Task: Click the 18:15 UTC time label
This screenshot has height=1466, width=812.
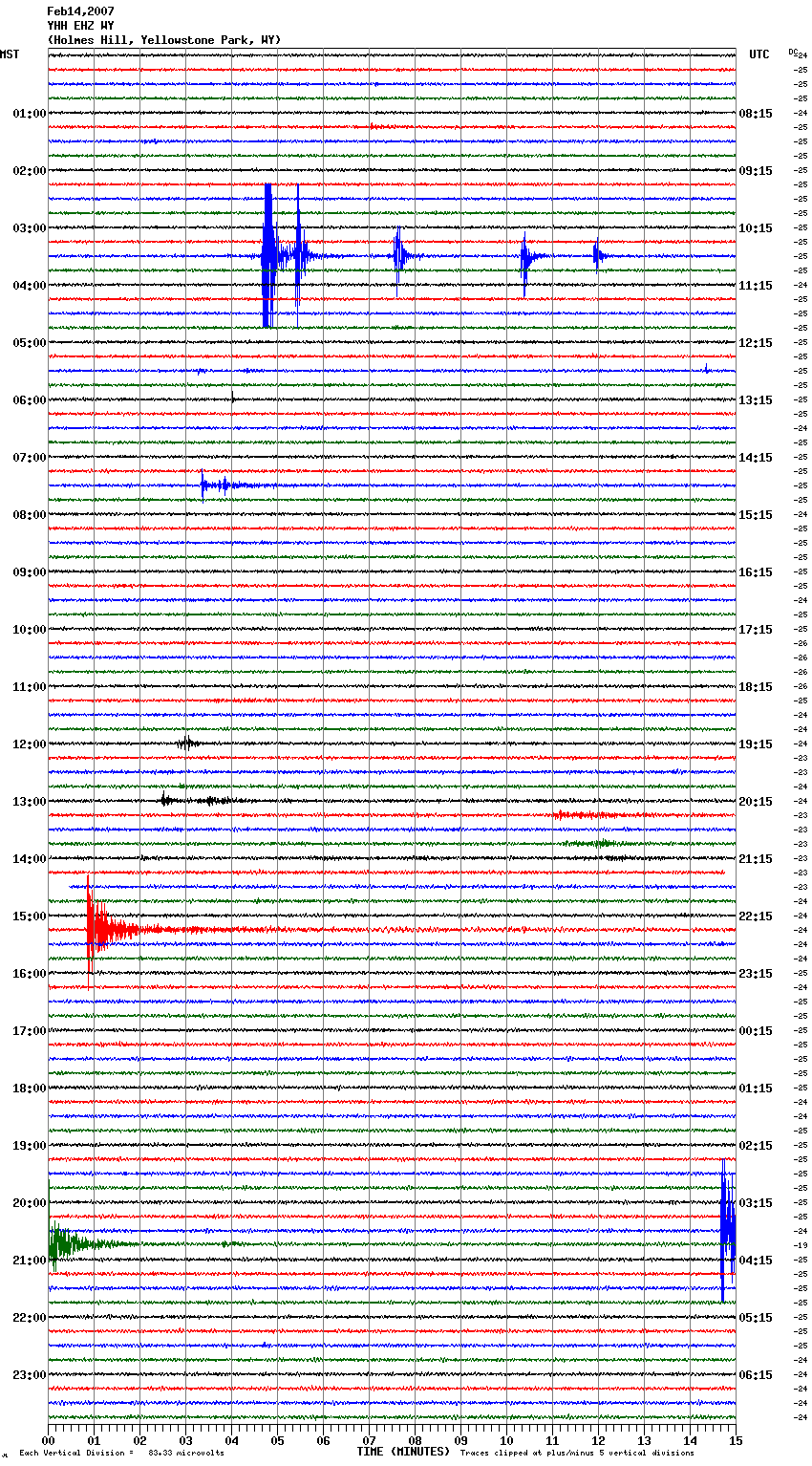Action: click(756, 687)
